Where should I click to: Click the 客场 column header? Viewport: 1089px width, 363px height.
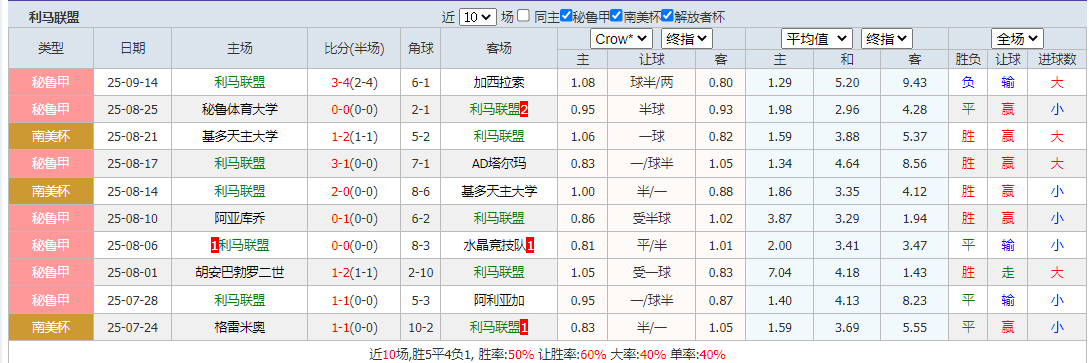[x=499, y=48]
